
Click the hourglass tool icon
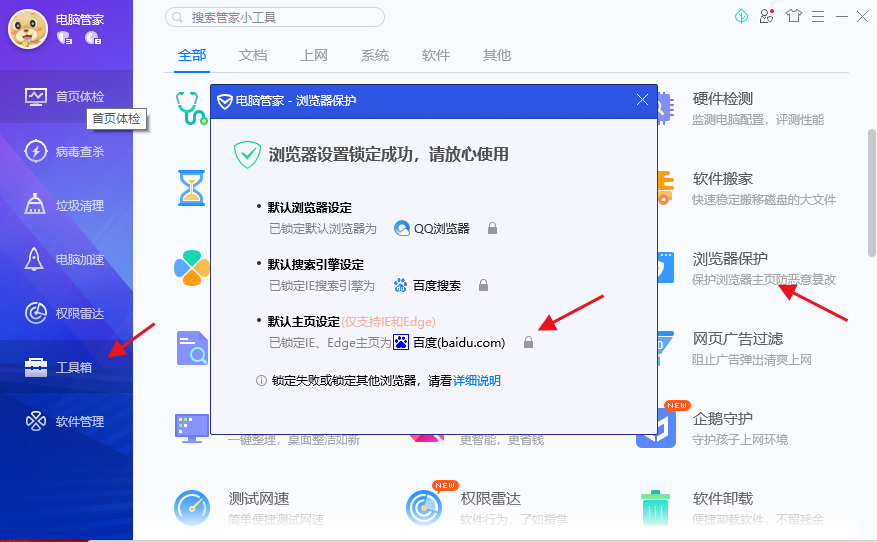point(191,188)
